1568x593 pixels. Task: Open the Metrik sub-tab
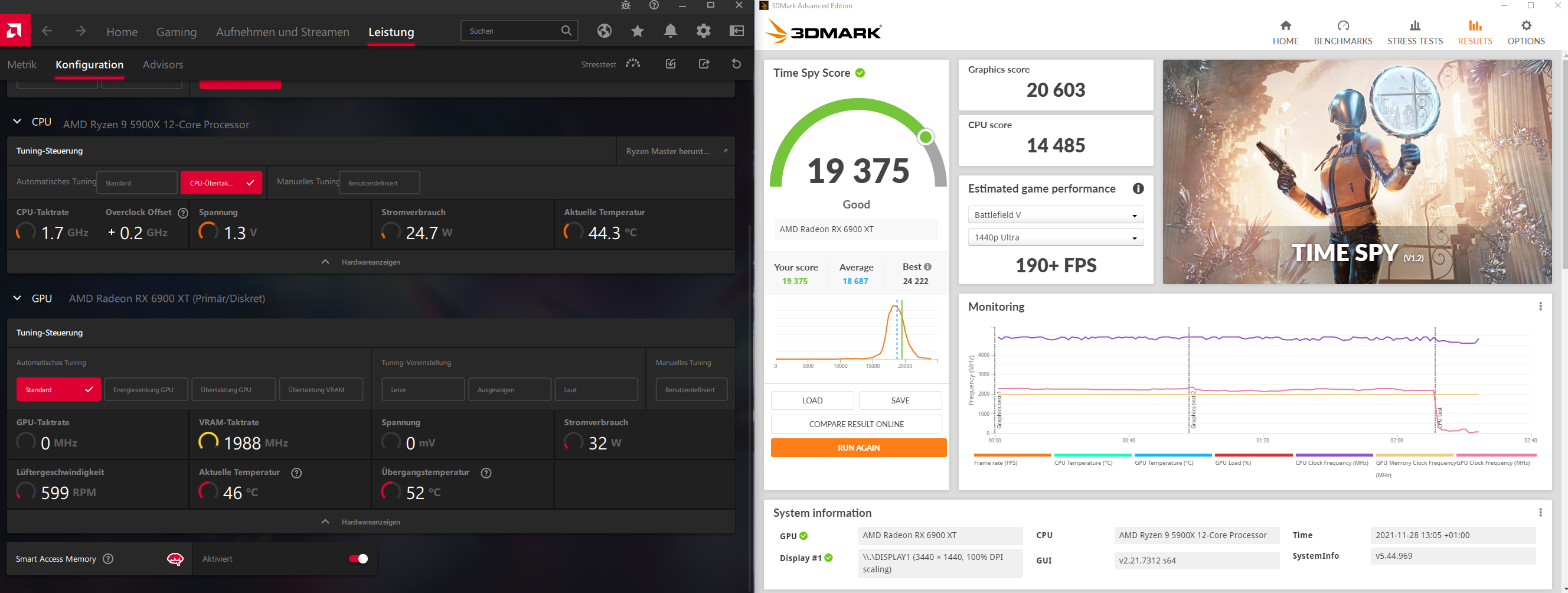(22, 64)
